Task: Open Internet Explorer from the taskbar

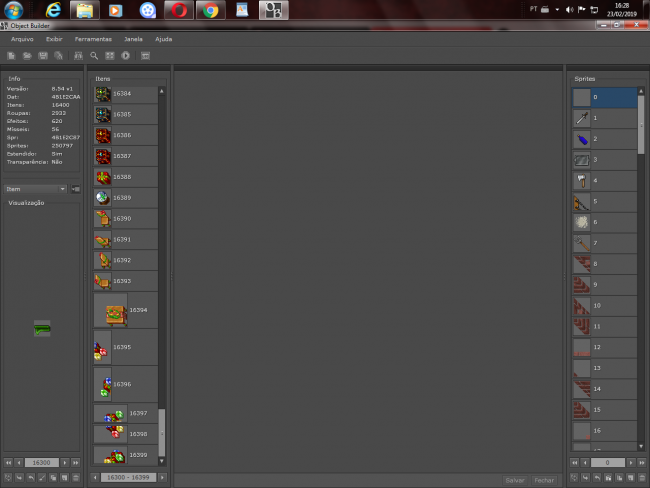Action: tap(53, 10)
